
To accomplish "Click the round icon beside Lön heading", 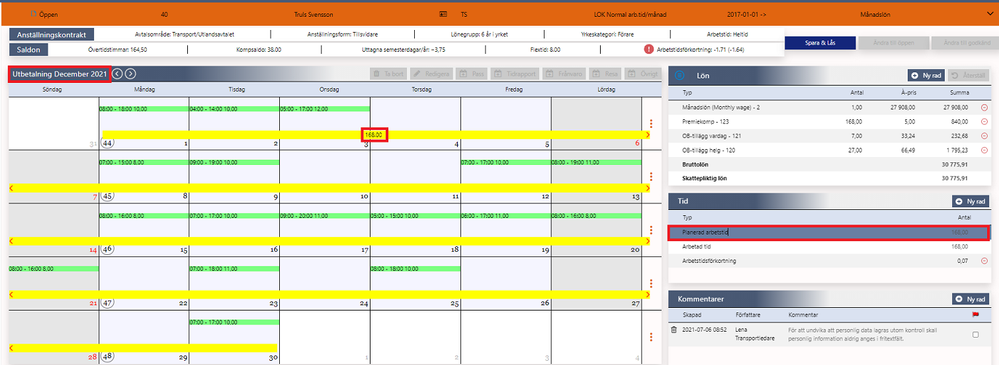I will coord(679,75).
